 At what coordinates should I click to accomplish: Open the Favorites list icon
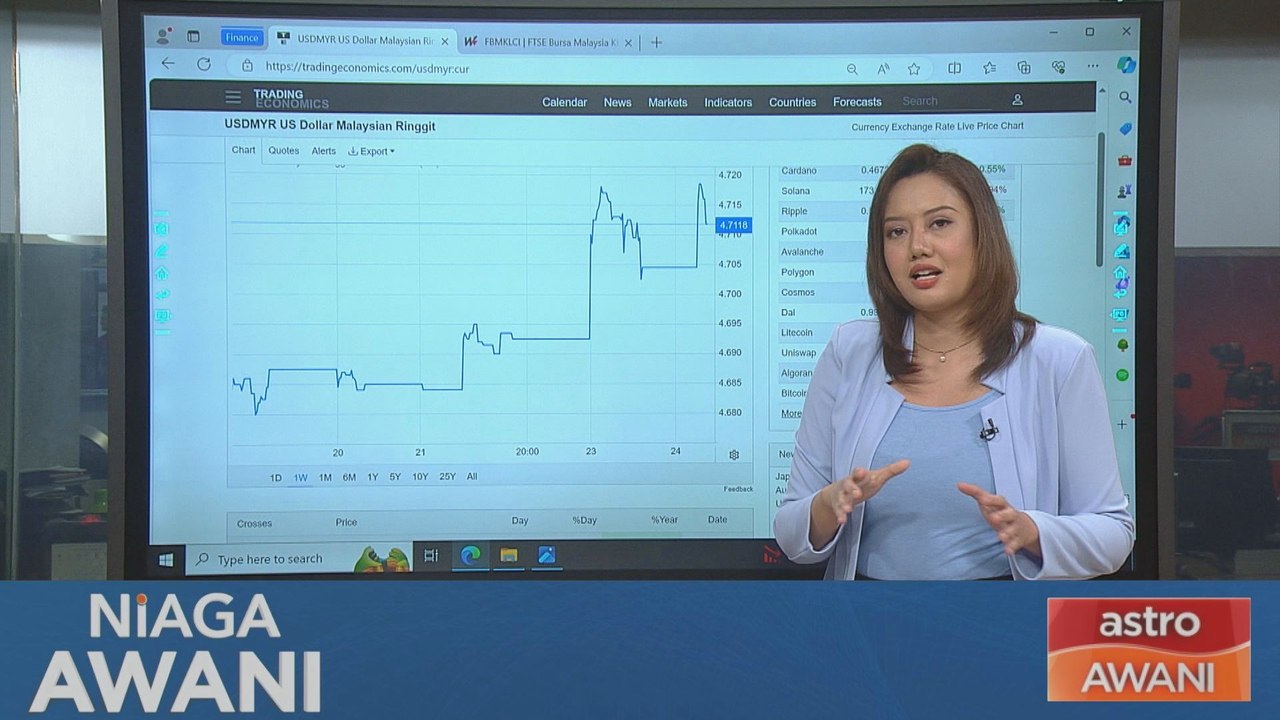tap(989, 68)
